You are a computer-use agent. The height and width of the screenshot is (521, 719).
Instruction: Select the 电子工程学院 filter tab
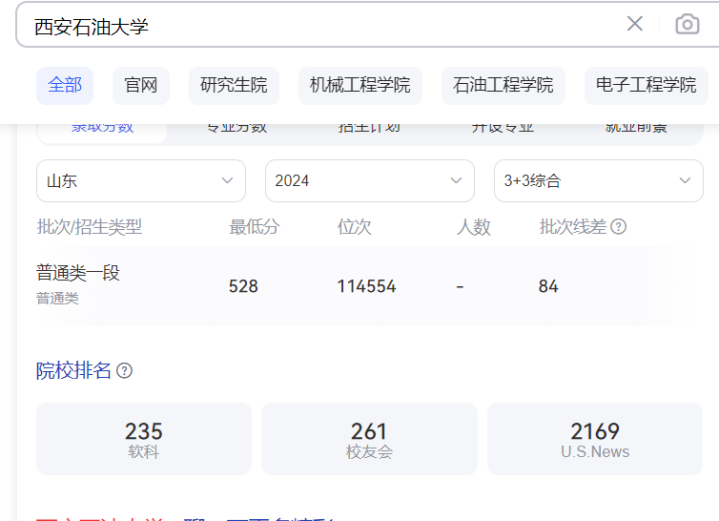click(646, 85)
